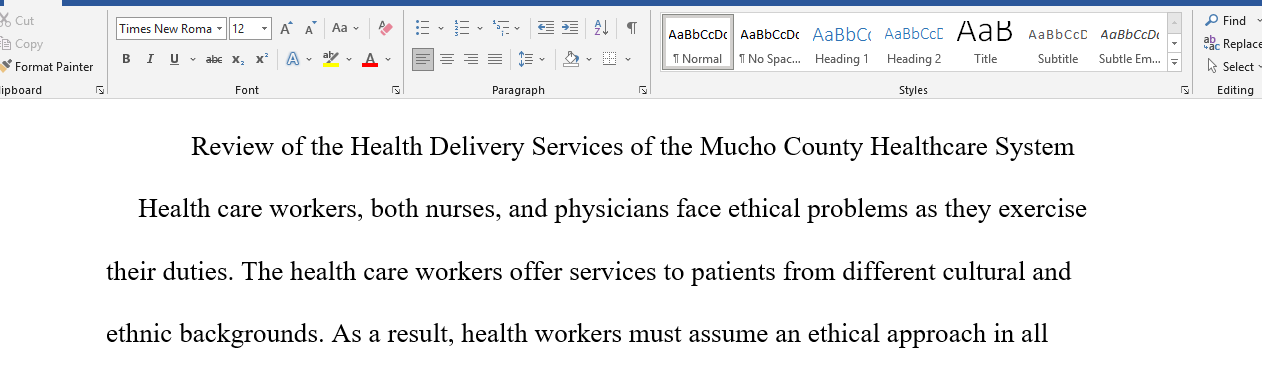Apply the Heading 1 style
Screen dimensions: 1262x384
pyautogui.click(x=842, y=42)
